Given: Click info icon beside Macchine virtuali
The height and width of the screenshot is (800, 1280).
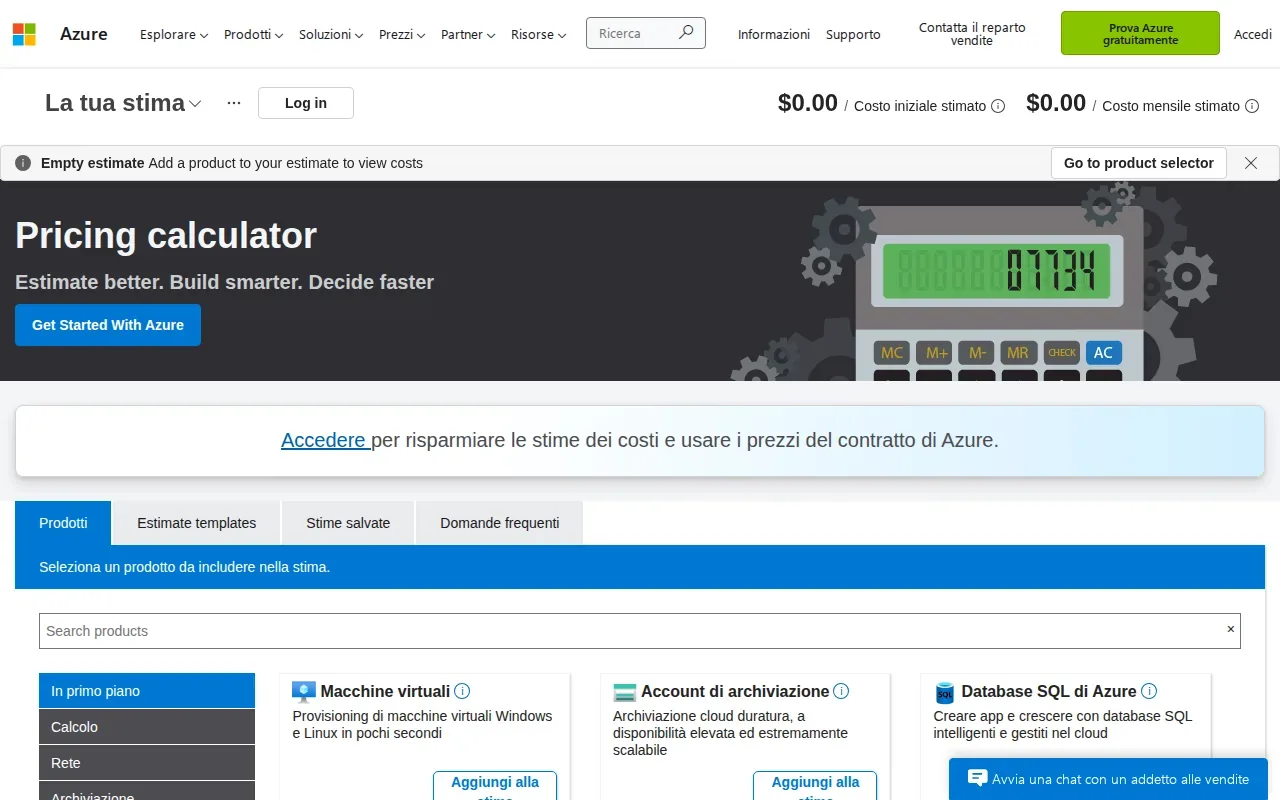Looking at the screenshot, I should click(462, 691).
